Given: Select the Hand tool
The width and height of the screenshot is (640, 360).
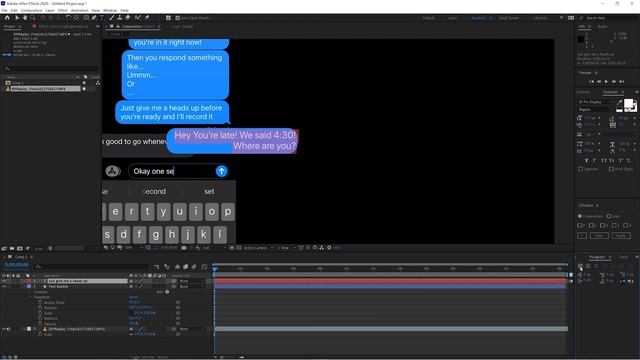Looking at the screenshot, I should pos(25,18).
